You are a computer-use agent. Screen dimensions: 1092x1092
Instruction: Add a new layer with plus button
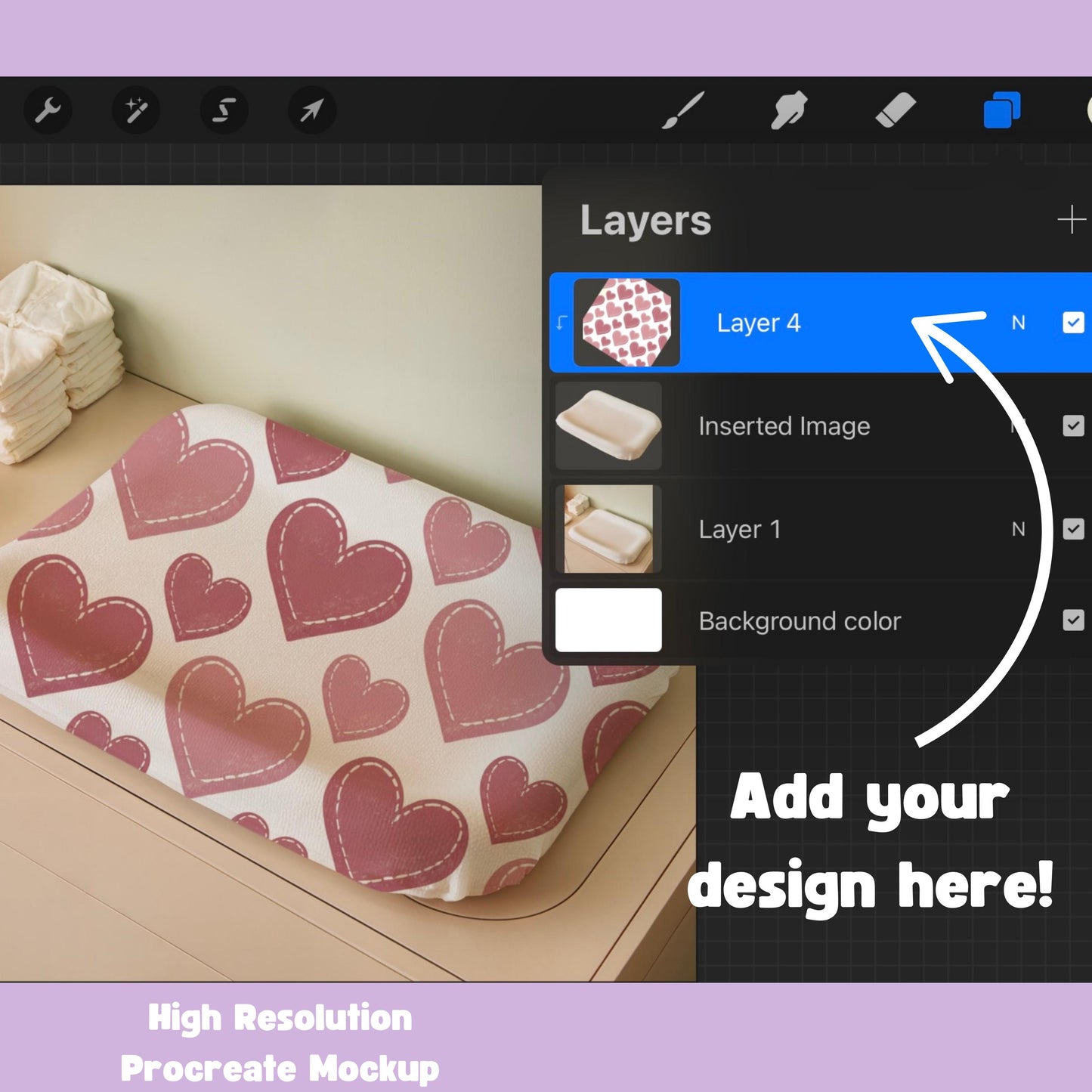[1072, 221]
